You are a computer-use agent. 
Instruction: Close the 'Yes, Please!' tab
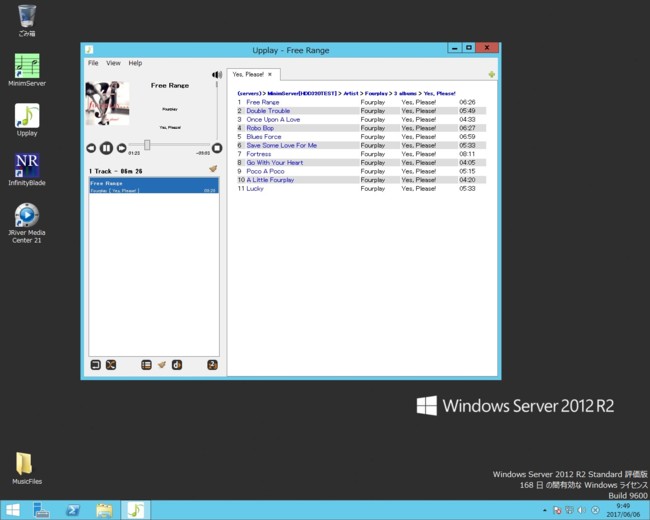(x=270, y=75)
